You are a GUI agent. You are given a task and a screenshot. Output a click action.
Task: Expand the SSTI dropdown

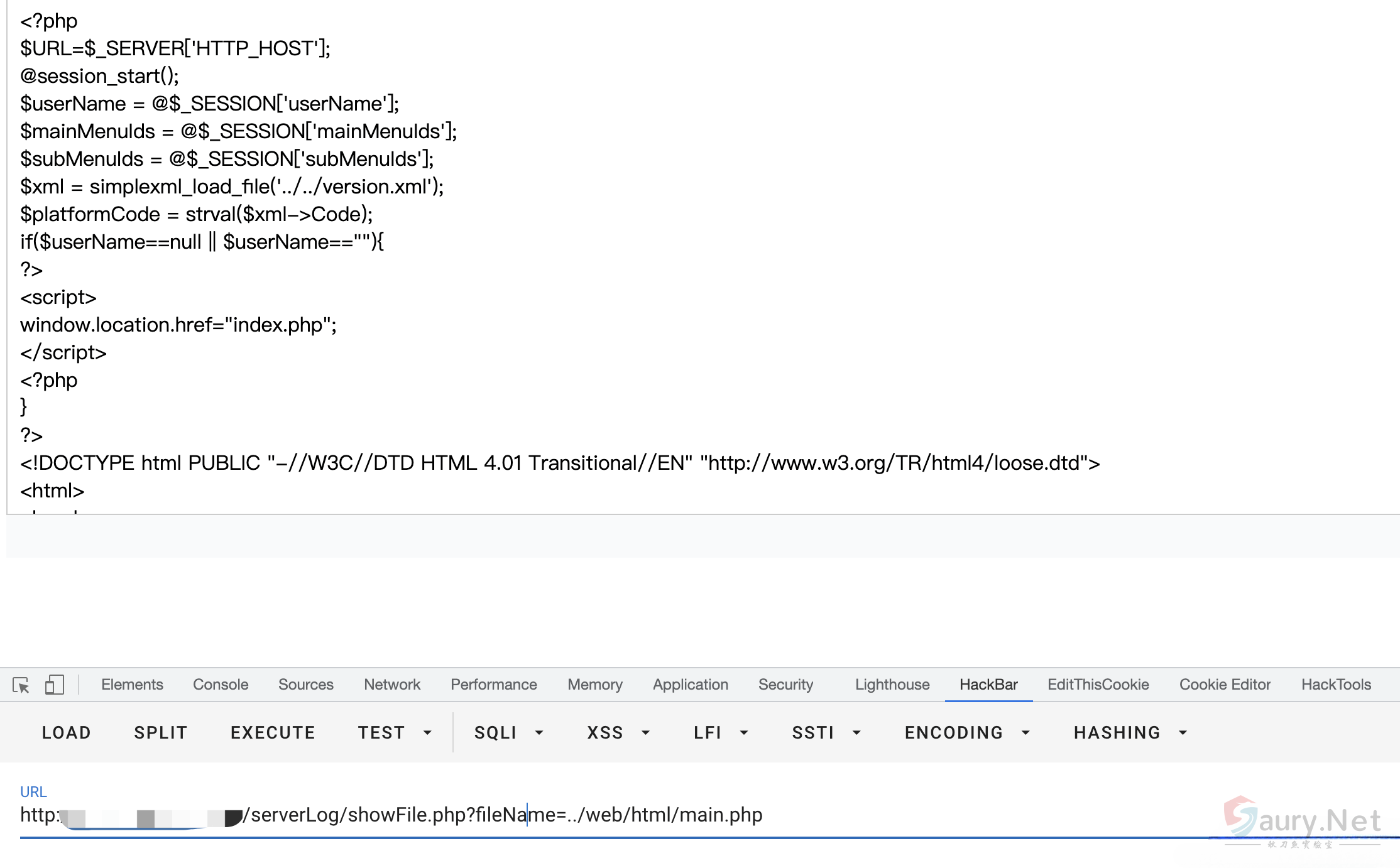tap(826, 732)
